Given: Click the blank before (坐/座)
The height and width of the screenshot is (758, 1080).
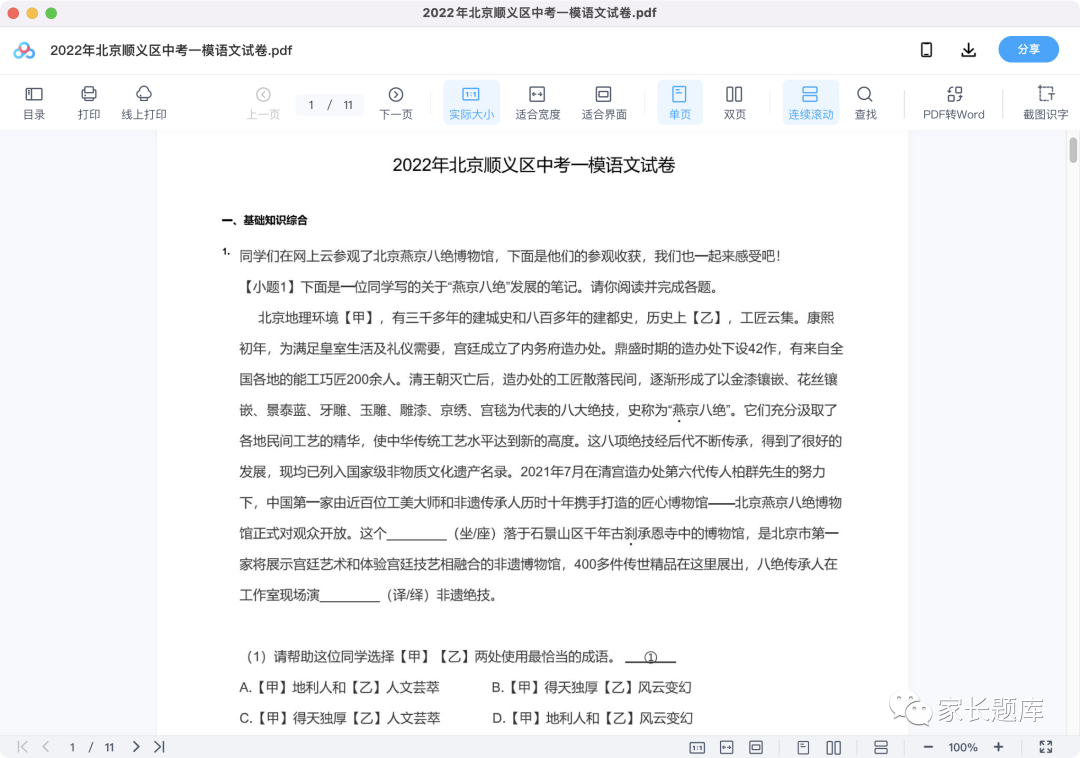Looking at the screenshot, I should (417, 536).
